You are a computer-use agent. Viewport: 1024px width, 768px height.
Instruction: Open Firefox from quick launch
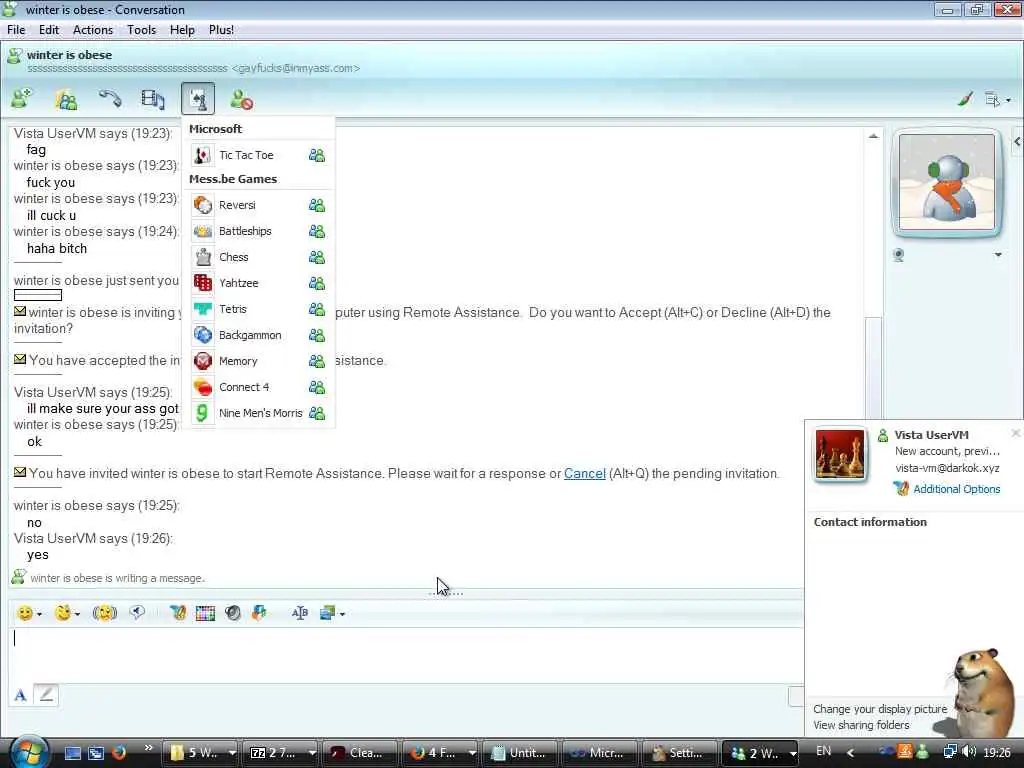coord(119,752)
